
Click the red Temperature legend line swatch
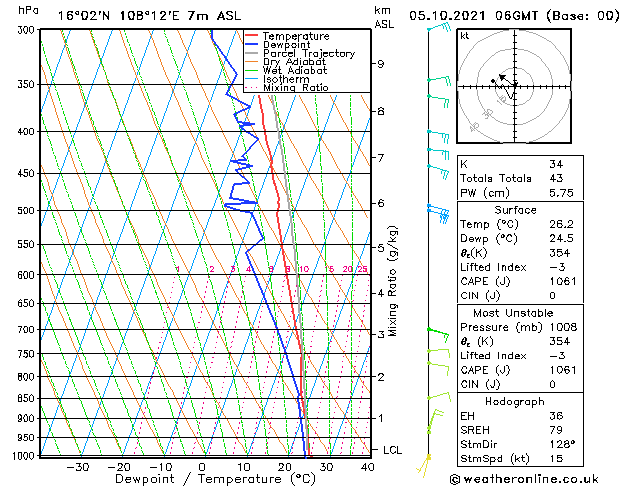click(x=252, y=36)
